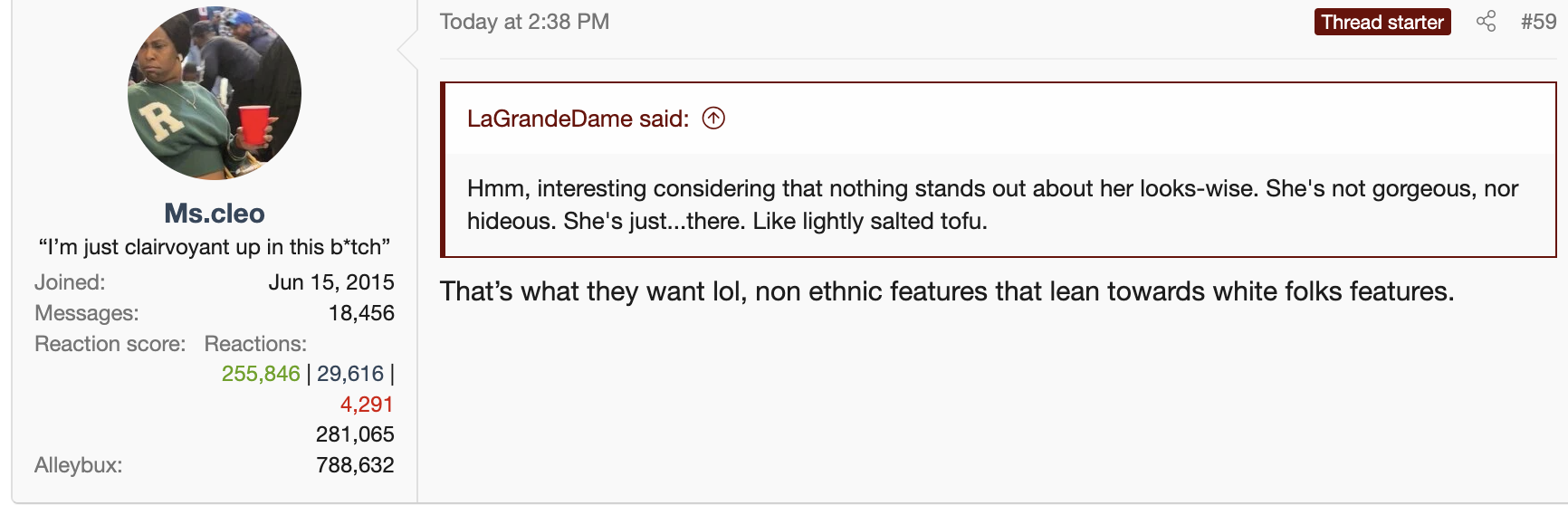Click the blue 29,616 reactions number
Viewport: 1568px width, 505px height.
point(350,374)
